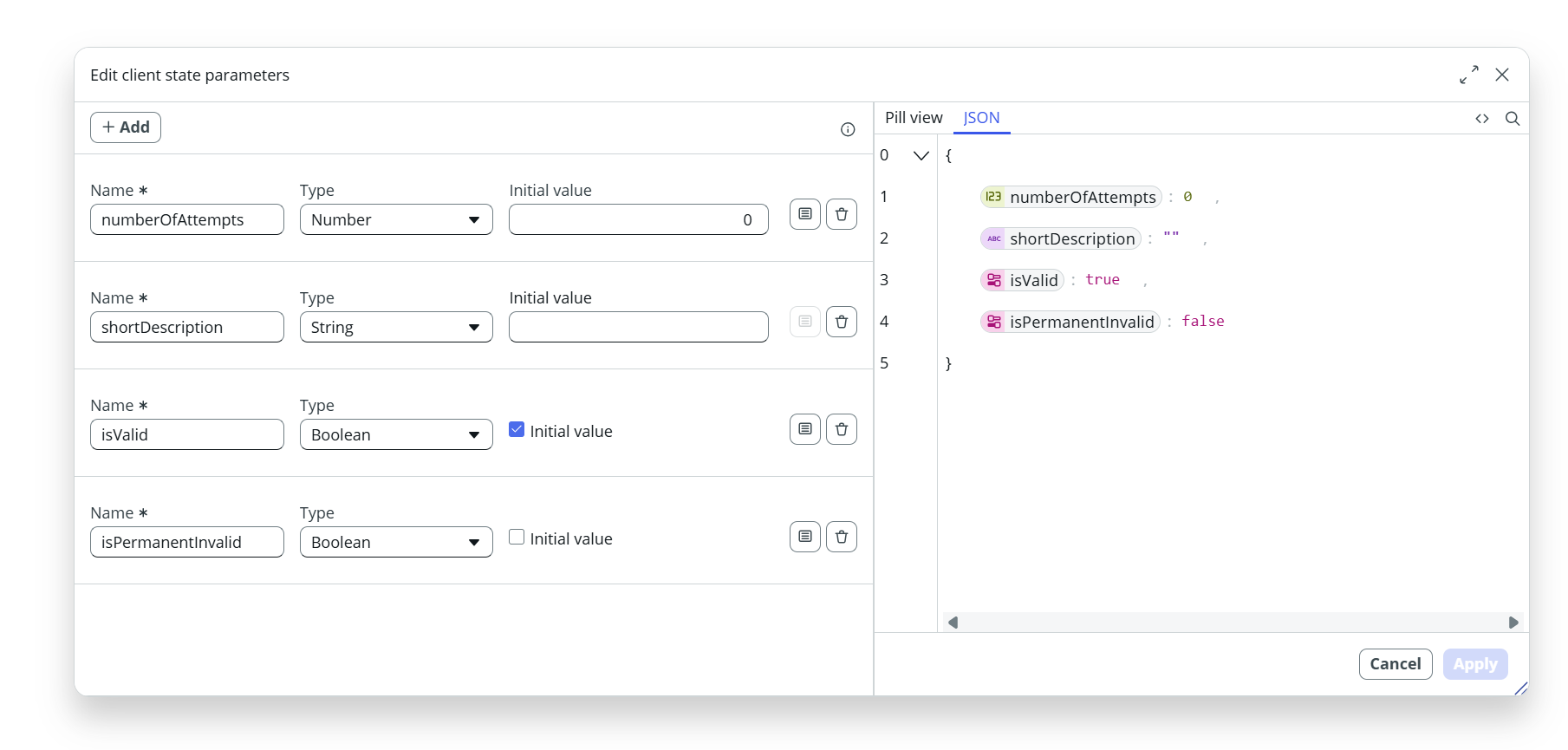Screen dimensions: 1568x750
Task: Click the Add parameter button
Action: (126, 127)
